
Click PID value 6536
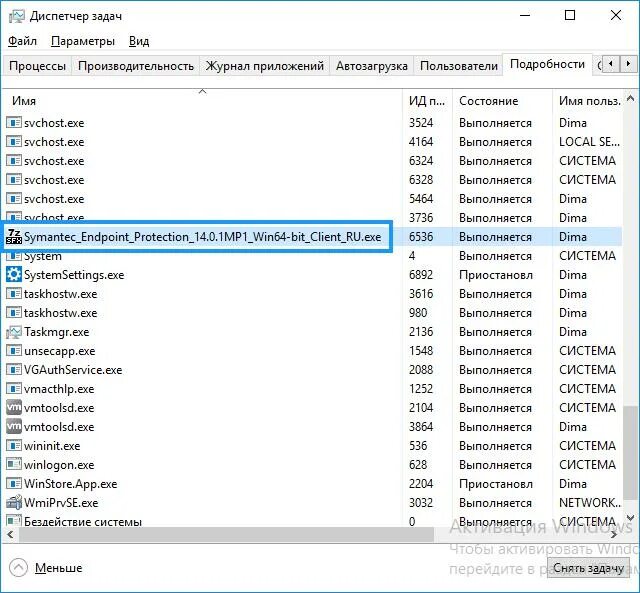tap(421, 237)
